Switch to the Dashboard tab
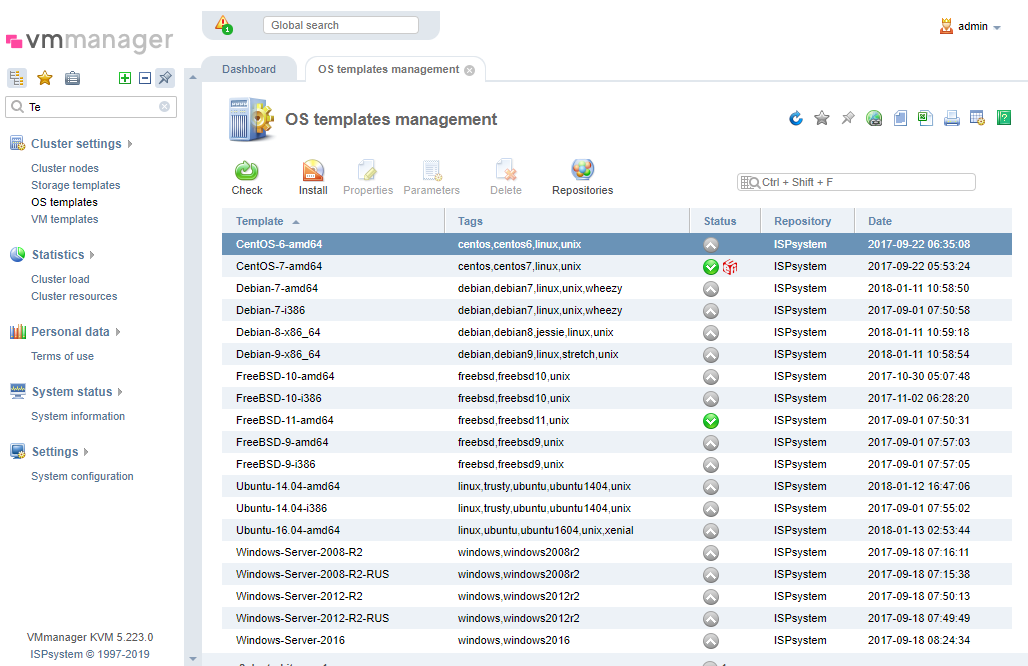The image size is (1028, 666). pos(249,69)
